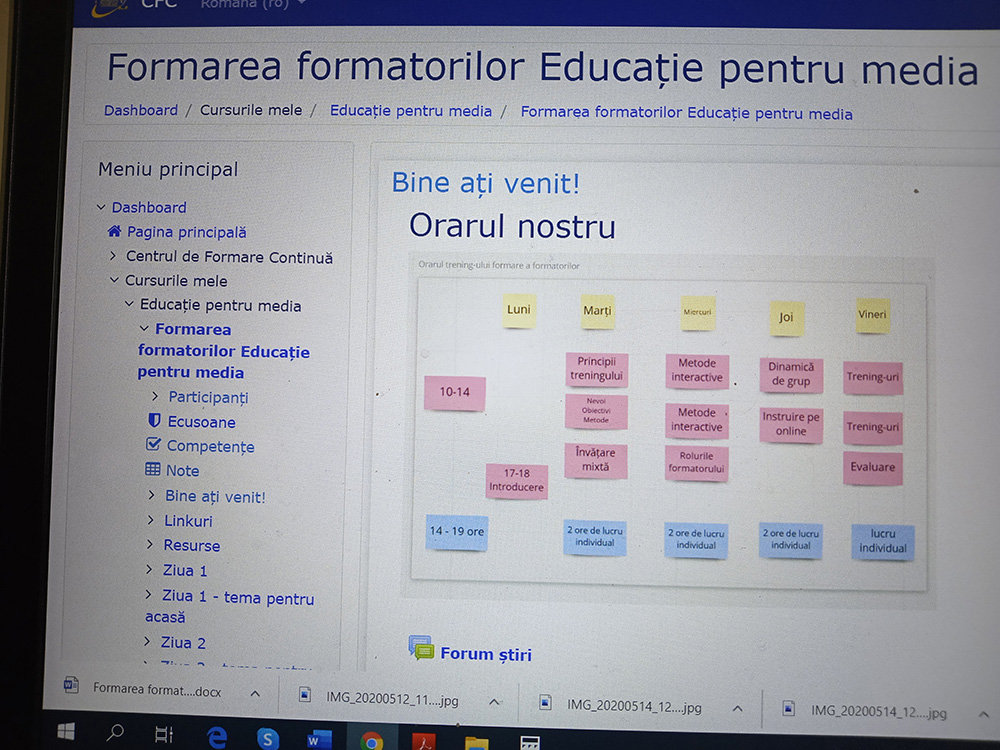The height and width of the screenshot is (750, 1000).
Task: Click the Windows Start button
Action: coord(65,731)
